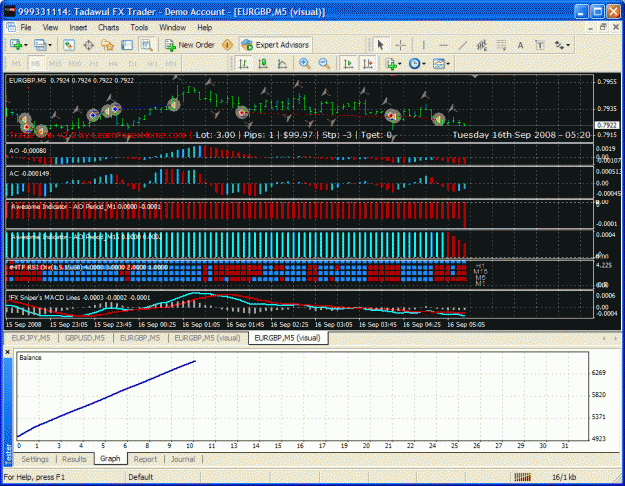This screenshot has height=486, width=625.
Task: Zoom in on the chart
Action: pyautogui.click(x=305, y=63)
